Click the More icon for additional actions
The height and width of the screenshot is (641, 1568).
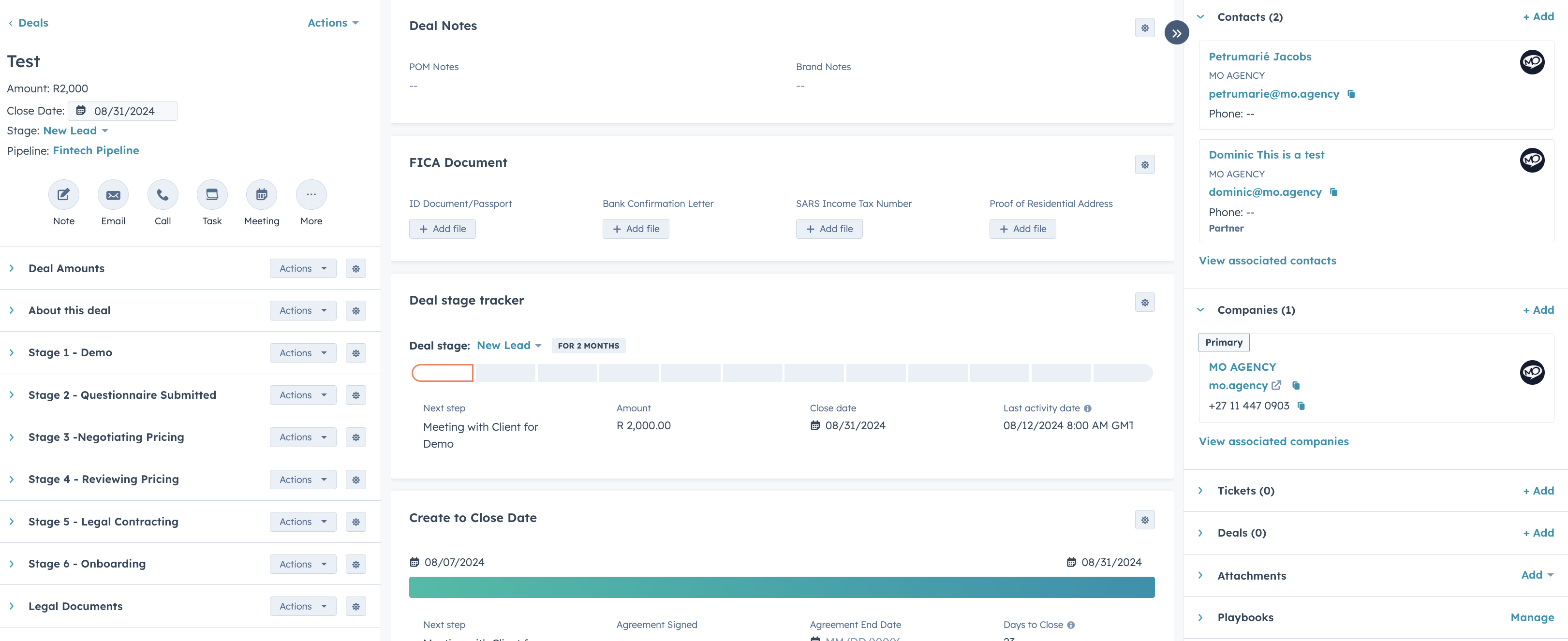pyautogui.click(x=310, y=194)
